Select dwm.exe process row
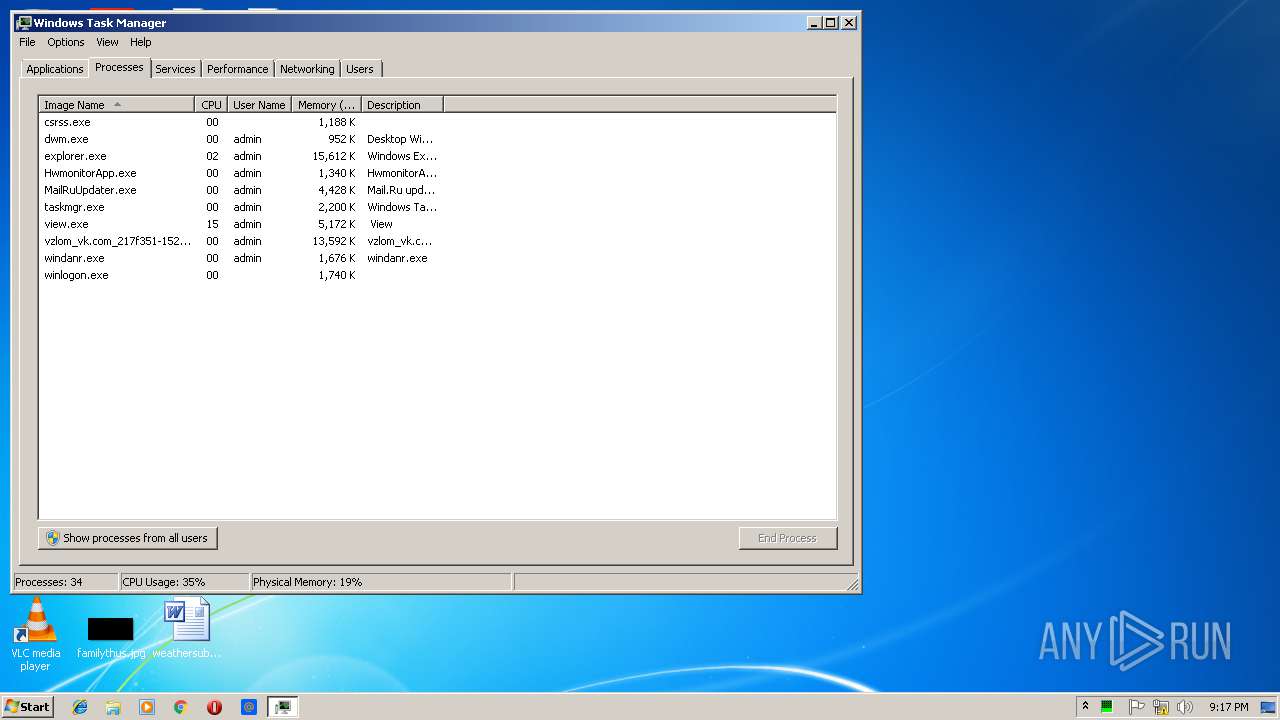Image resolution: width=1280 pixels, height=720 pixels. click(240, 139)
